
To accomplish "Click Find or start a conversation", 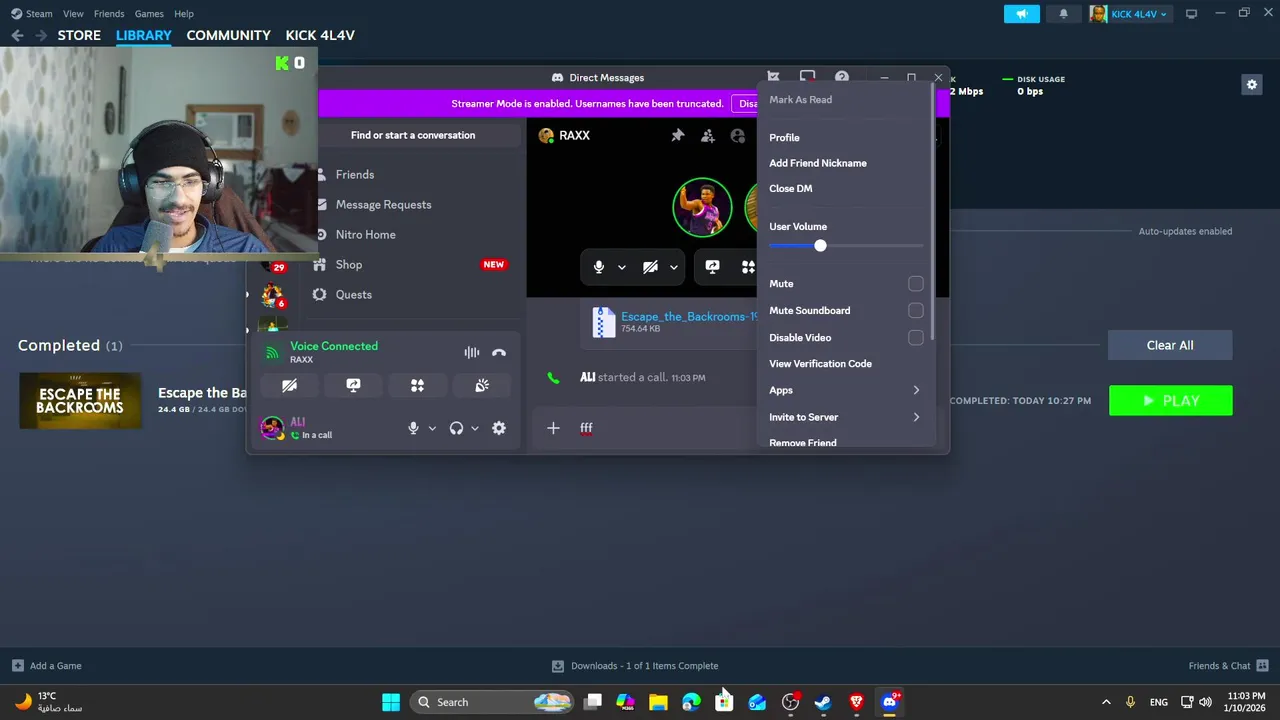I will (x=413, y=135).
